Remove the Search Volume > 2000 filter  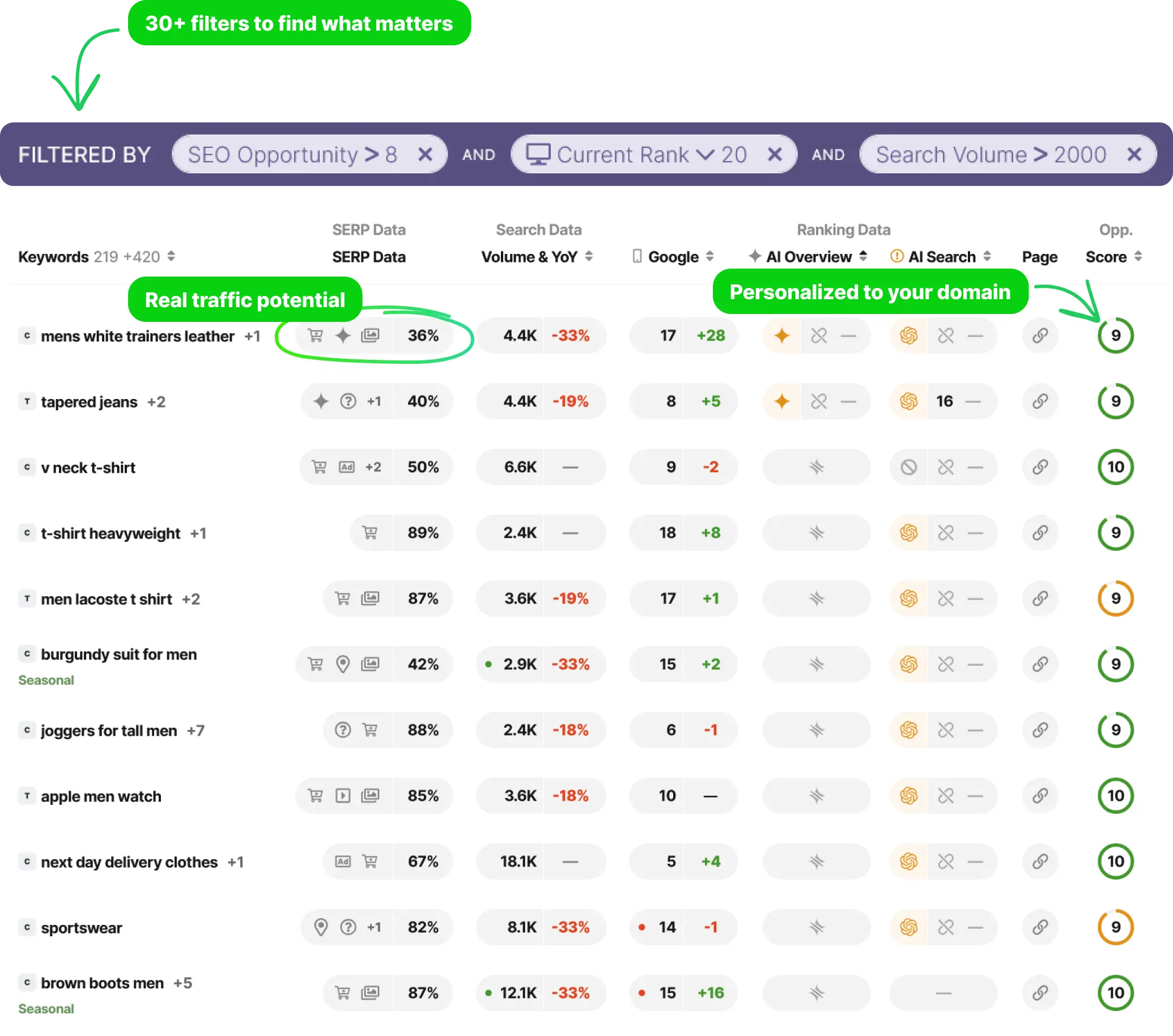coord(1134,154)
